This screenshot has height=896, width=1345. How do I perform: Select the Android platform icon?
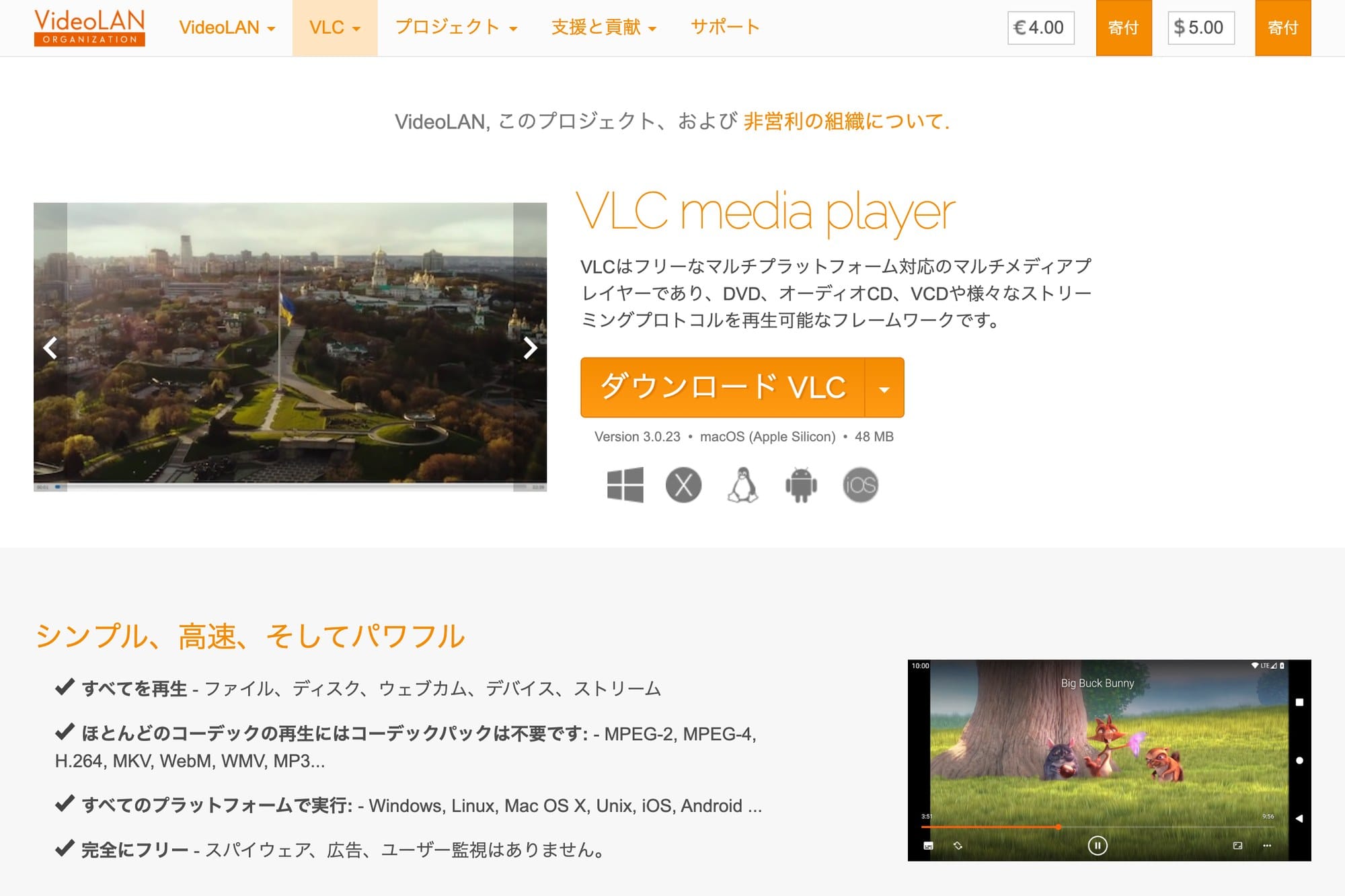coord(801,485)
